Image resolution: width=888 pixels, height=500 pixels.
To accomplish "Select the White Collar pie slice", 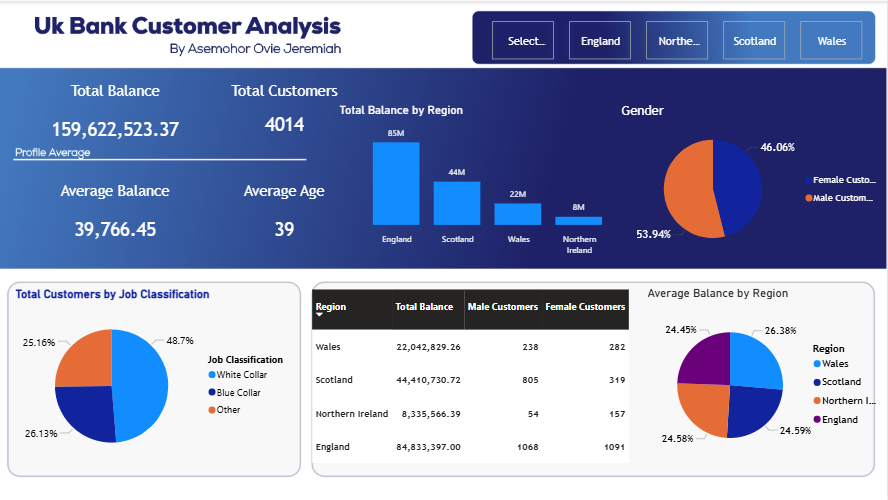I will point(142,385).
